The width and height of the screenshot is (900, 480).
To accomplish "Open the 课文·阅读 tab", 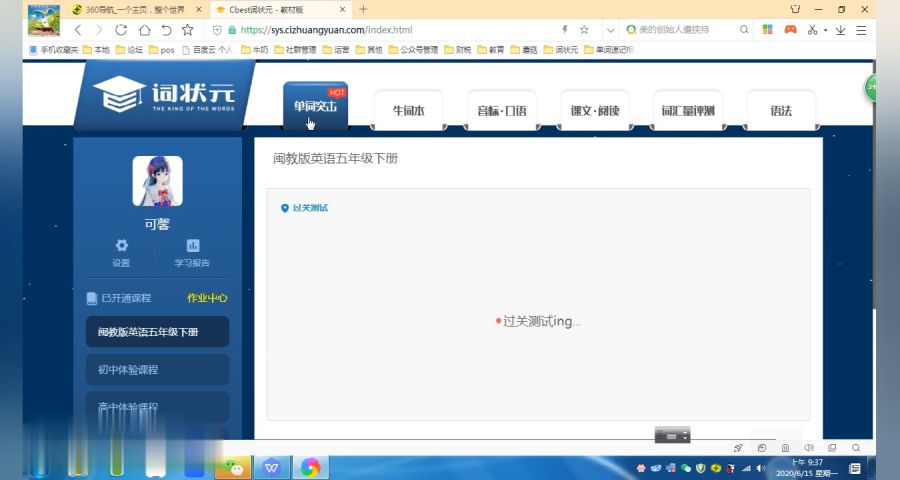I will pyautogui.click(x=595, y=111).
